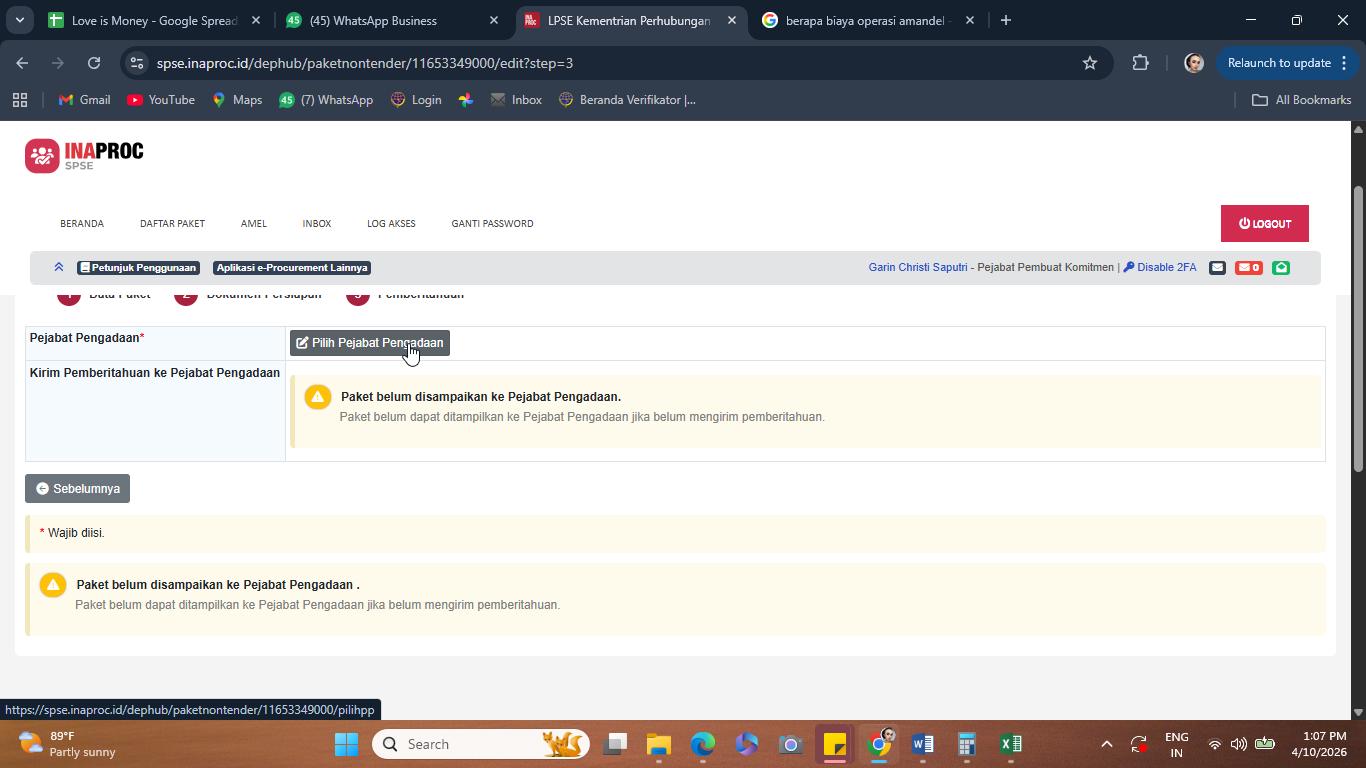Close the LPSE Kementrian Perhubungan tab
Screen dimensions: 1366x768
(732, 20)
